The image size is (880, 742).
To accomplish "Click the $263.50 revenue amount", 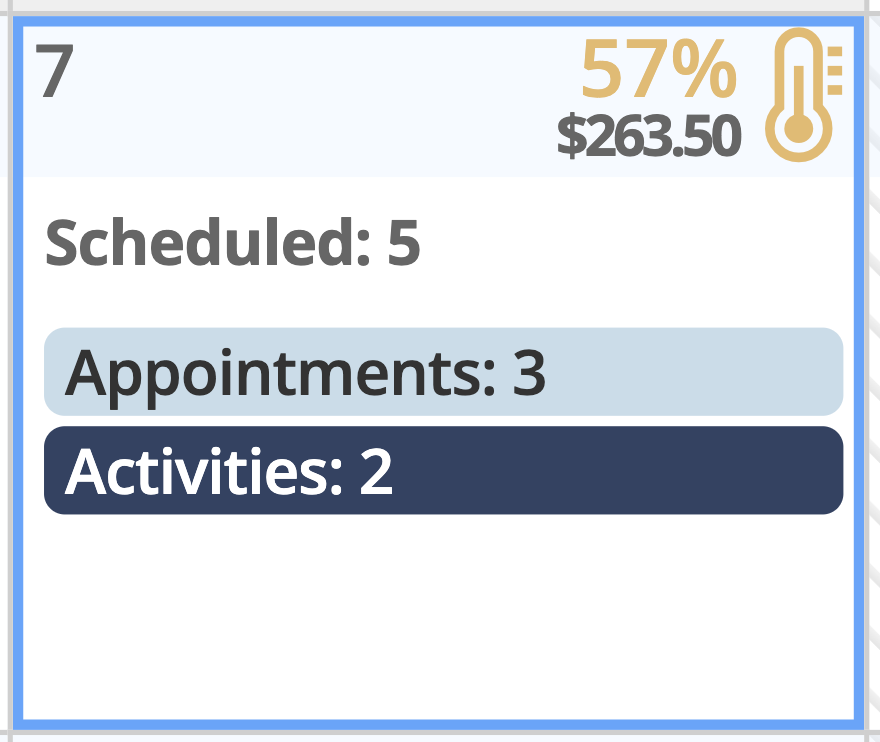I will coord(648,137).
